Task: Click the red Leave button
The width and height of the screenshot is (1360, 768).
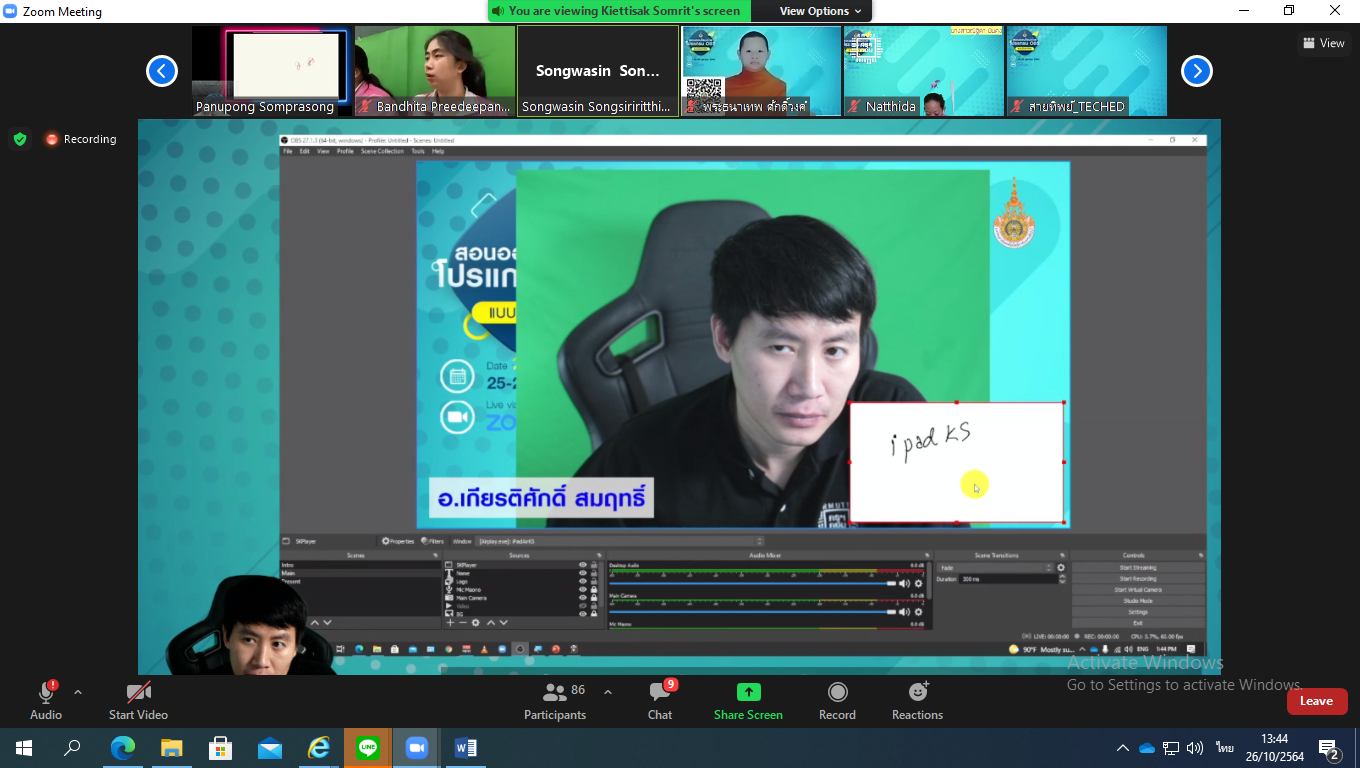Action: [1316, 701]
